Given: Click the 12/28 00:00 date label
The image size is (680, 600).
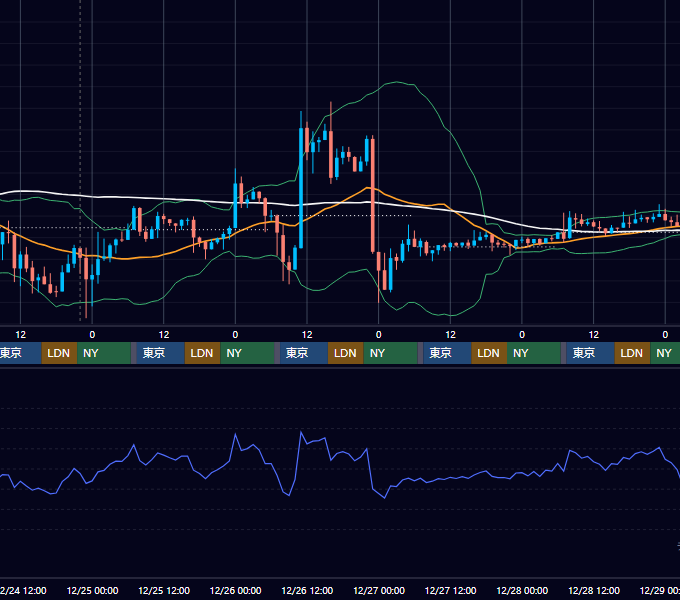Looking at the screenshot, I should tap(522, 590).
